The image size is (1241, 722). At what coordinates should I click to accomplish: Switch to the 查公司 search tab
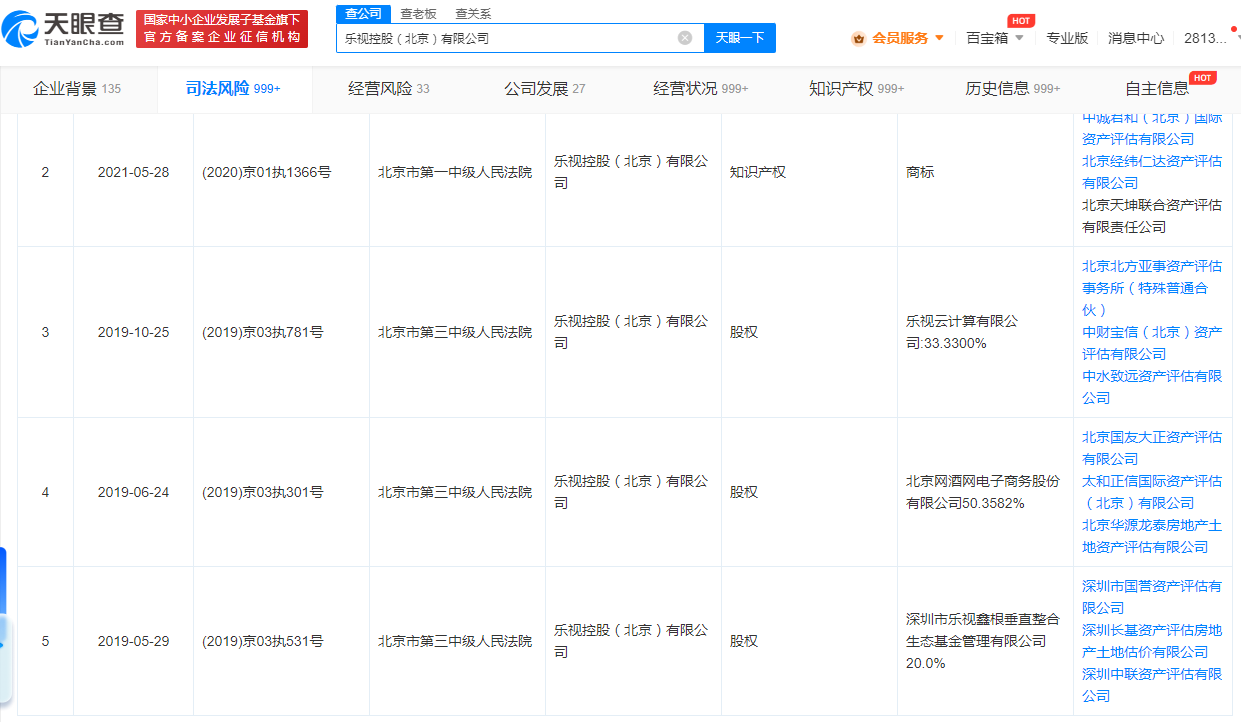(363, 13)
